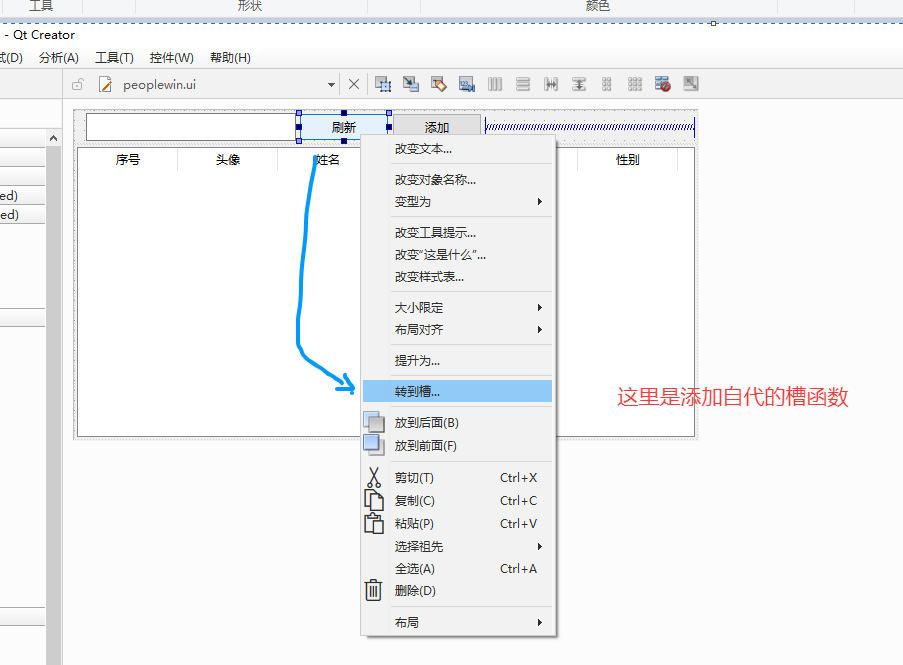This screenshot has width=903, height=665.
Task: Click the clipboard icon for 粘贴(P)
Action: pos(374,523)
